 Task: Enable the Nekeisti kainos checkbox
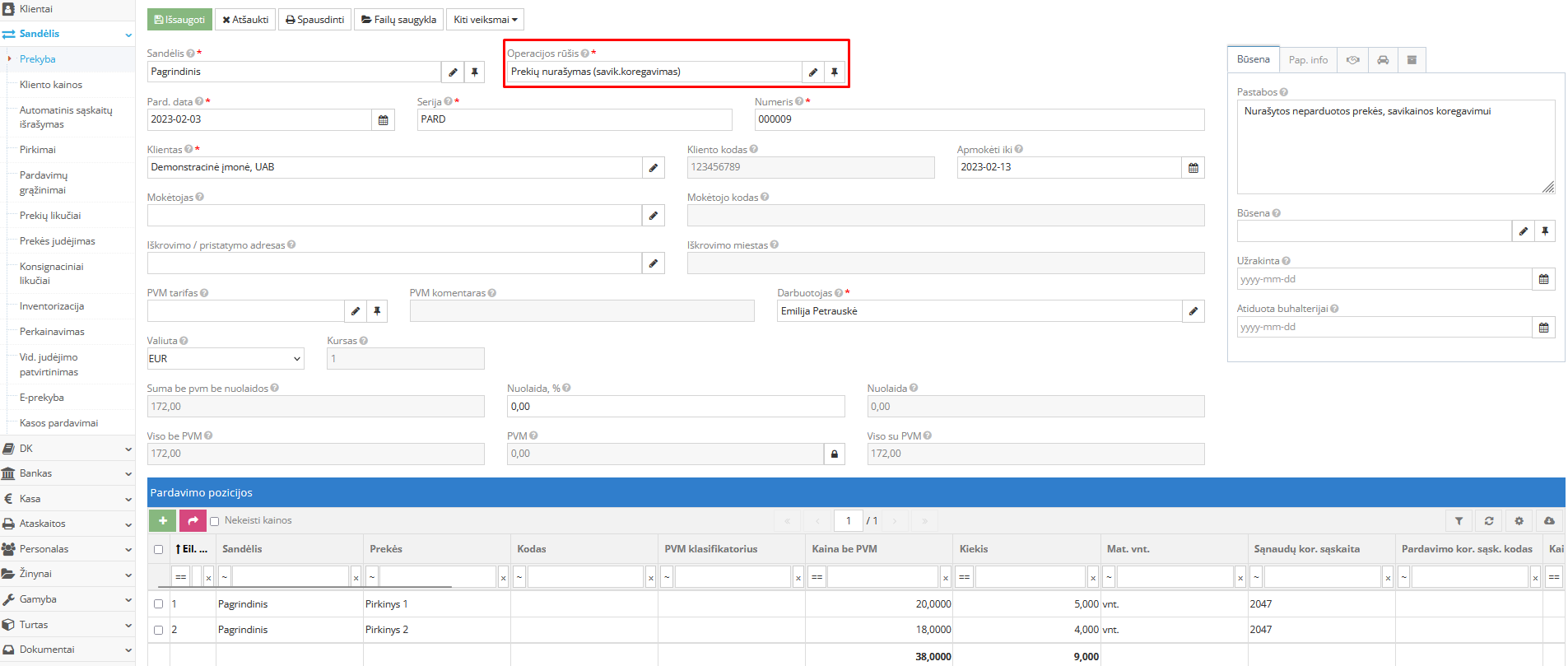coord(215,521)
